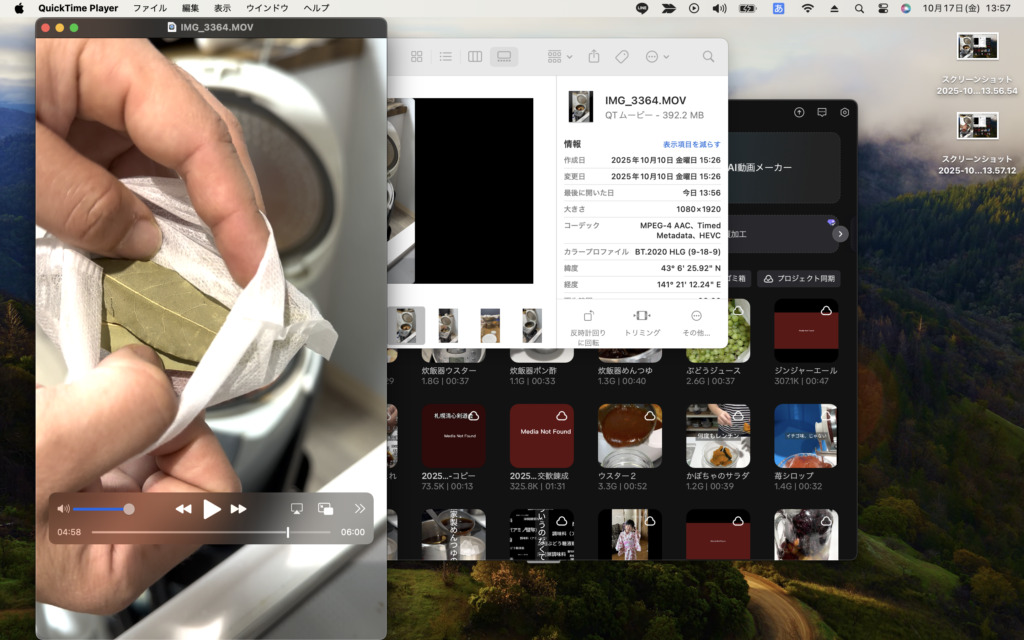Open the Finder action ellipsis dropdown
The image size is (1024, 640).
657,57
